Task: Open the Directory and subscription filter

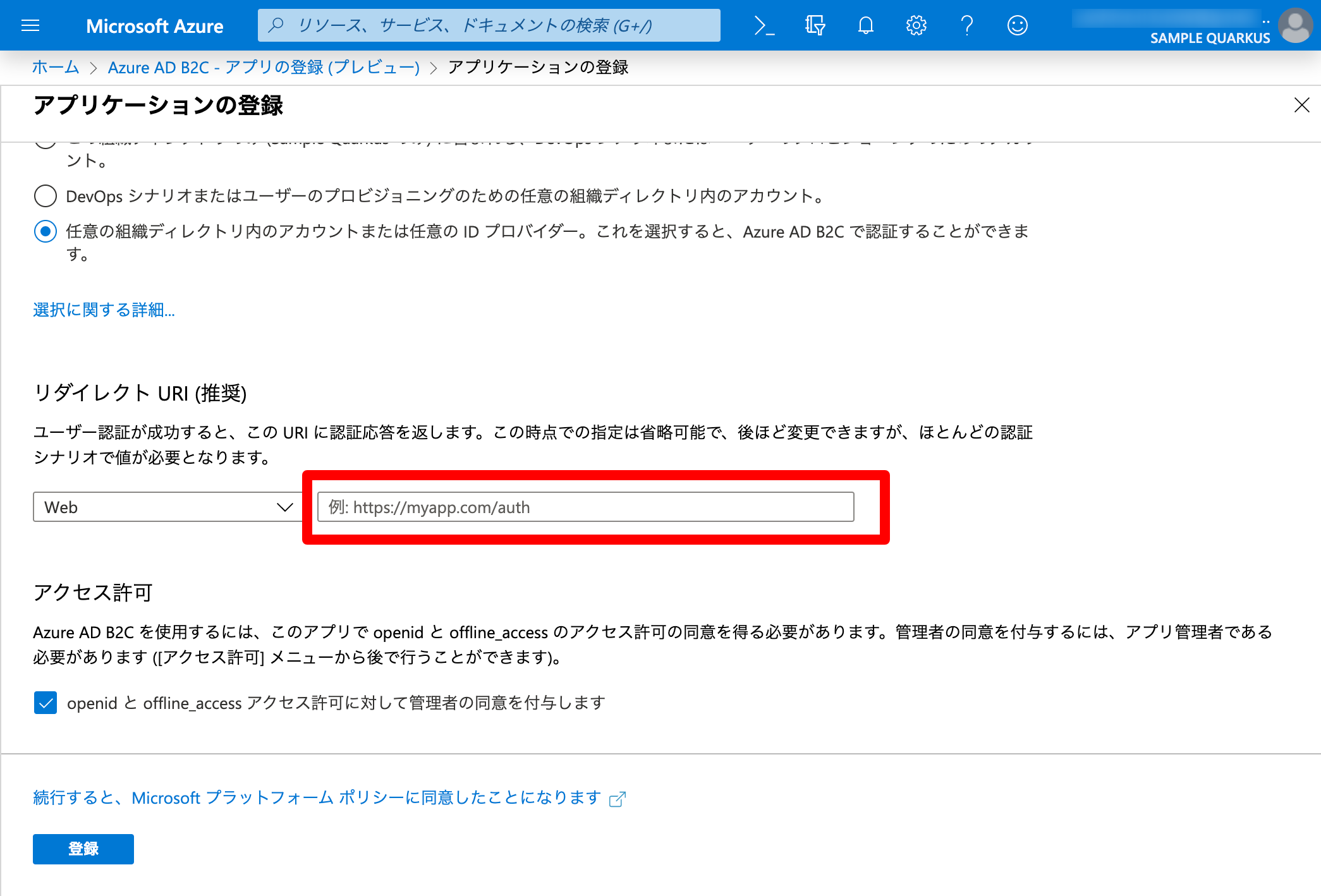Action: click(814, 25)
